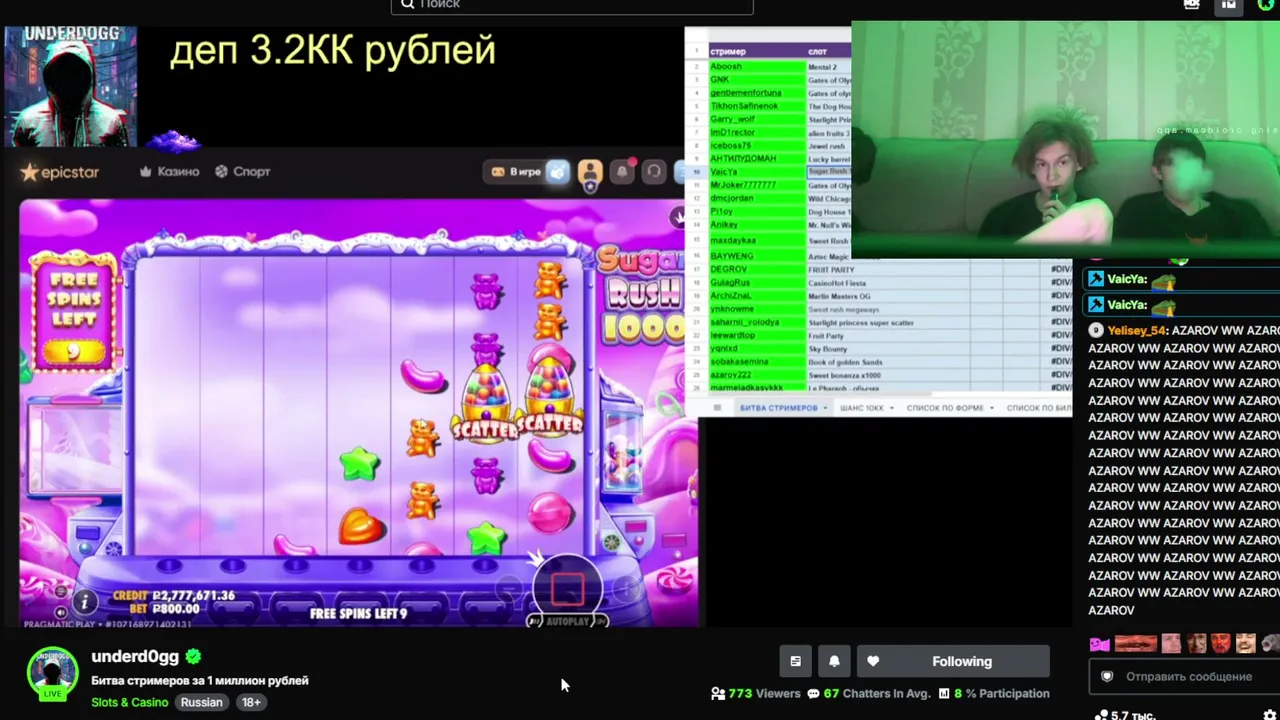This screenshot has height=720, width=1280.
Task: Click the webcam overlay of the streamers
Action: tap(1065, 140)
